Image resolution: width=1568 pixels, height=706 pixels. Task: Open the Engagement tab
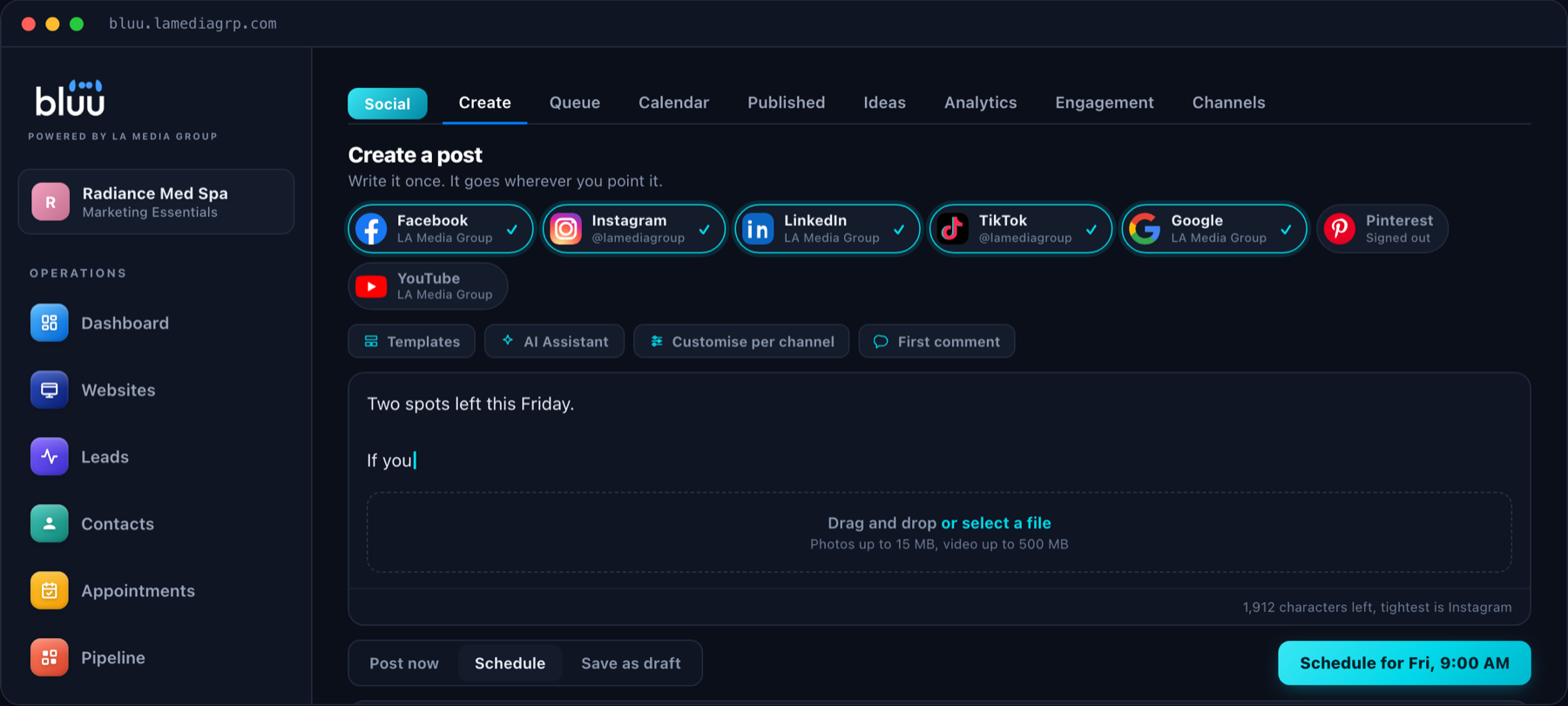click(x=1104, y=103)
